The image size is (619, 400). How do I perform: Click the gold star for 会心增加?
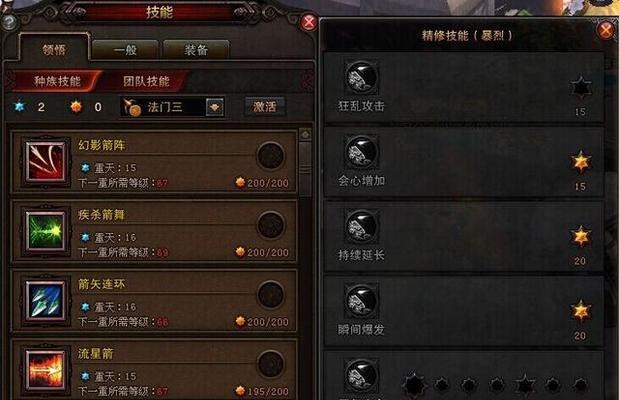(581, 162)
